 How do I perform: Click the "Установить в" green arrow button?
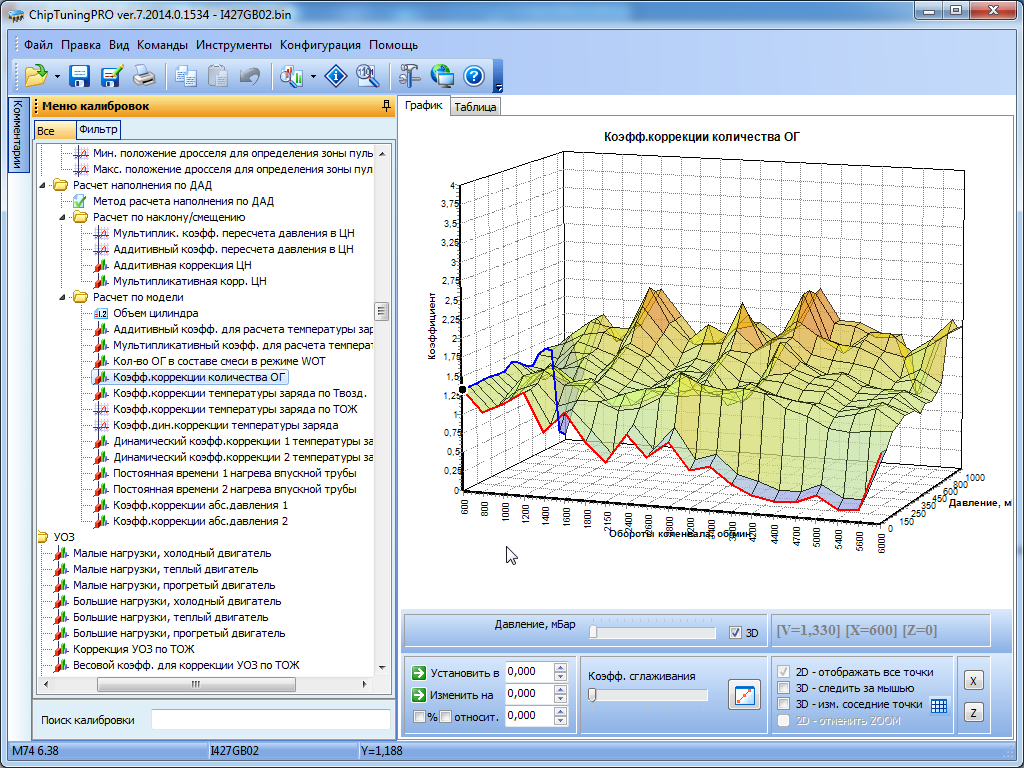420,673
